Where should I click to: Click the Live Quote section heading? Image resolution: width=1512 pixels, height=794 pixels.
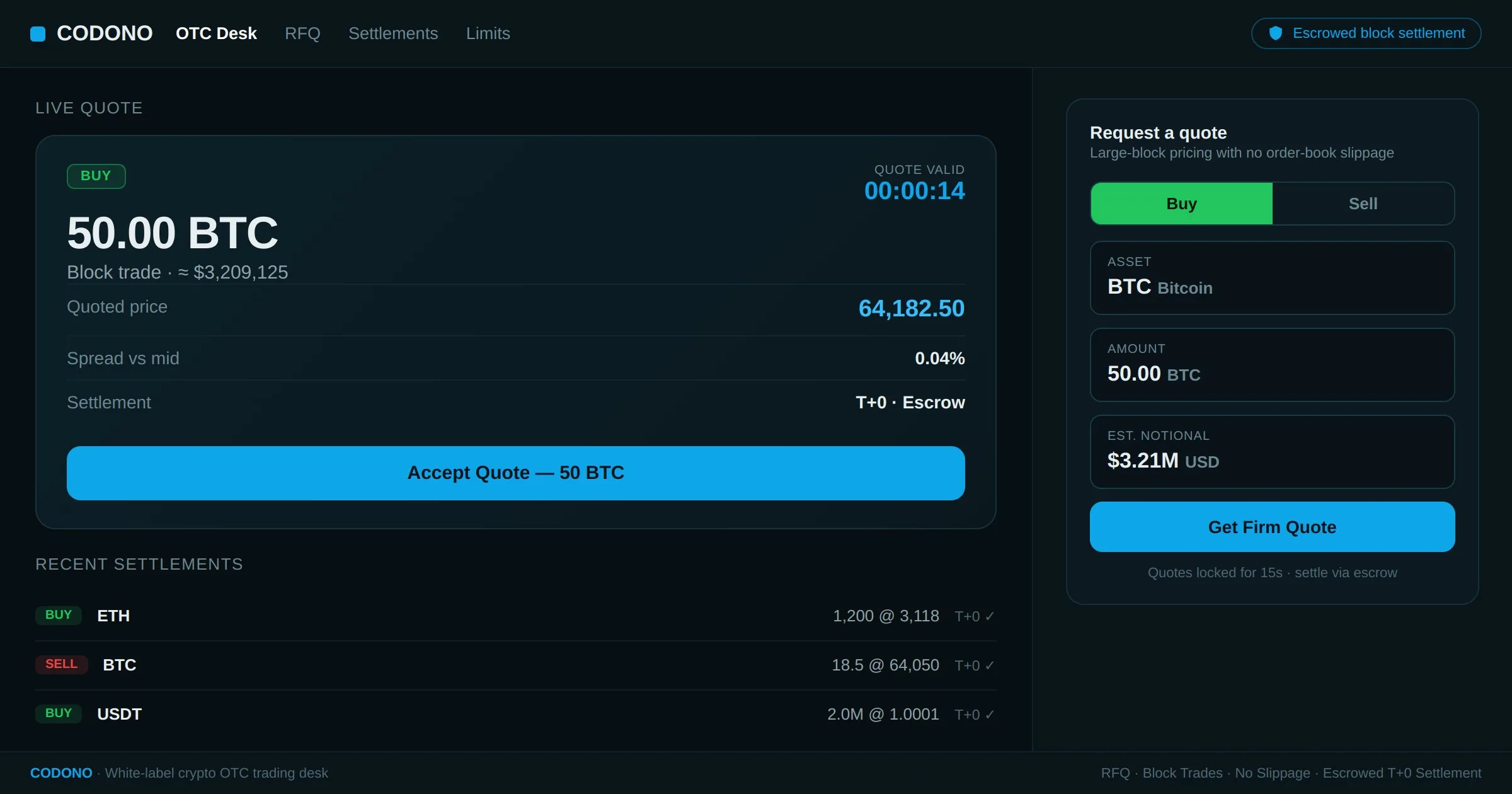[x=89, y=108]
